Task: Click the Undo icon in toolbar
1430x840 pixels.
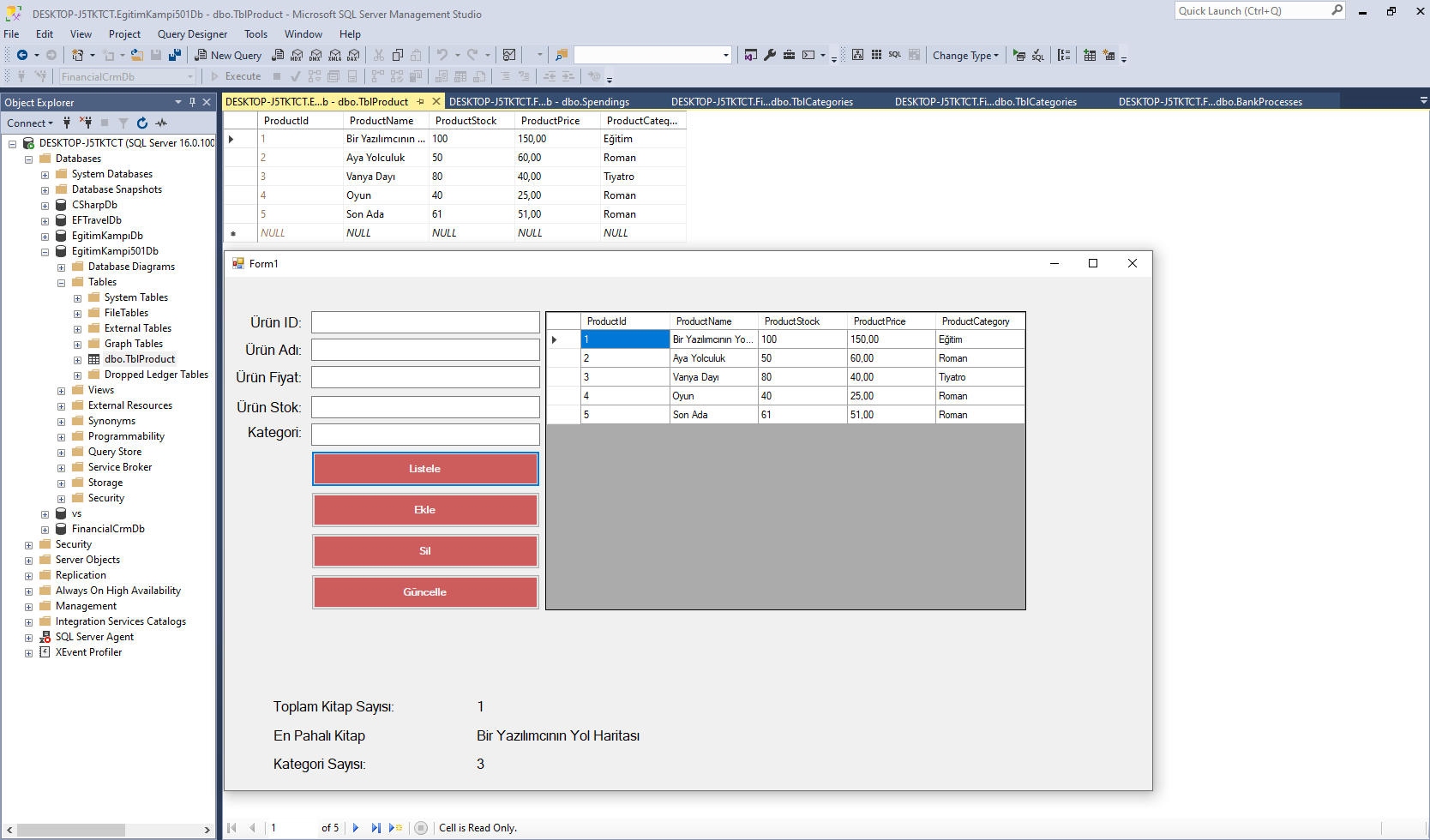Action: click(x=442, y=55)
